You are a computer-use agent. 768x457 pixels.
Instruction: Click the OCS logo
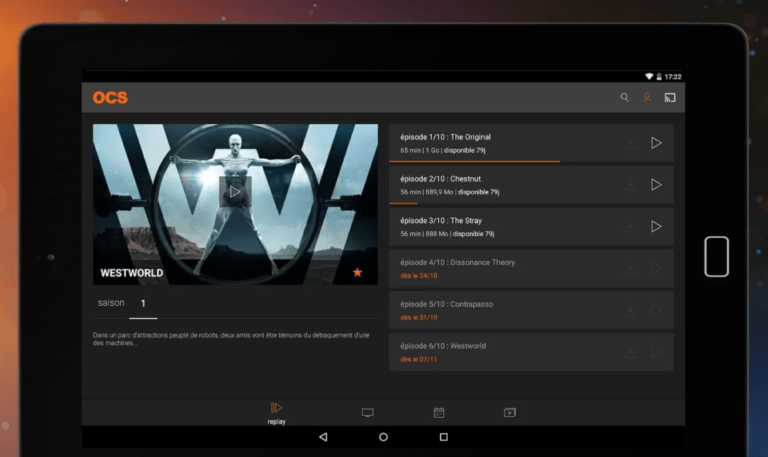coord(110,97)
